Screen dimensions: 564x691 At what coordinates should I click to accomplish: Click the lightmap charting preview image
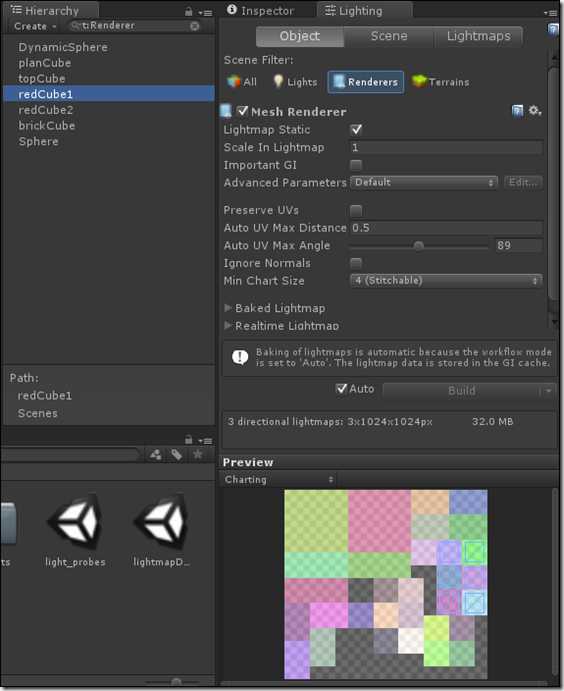point(386,584)
